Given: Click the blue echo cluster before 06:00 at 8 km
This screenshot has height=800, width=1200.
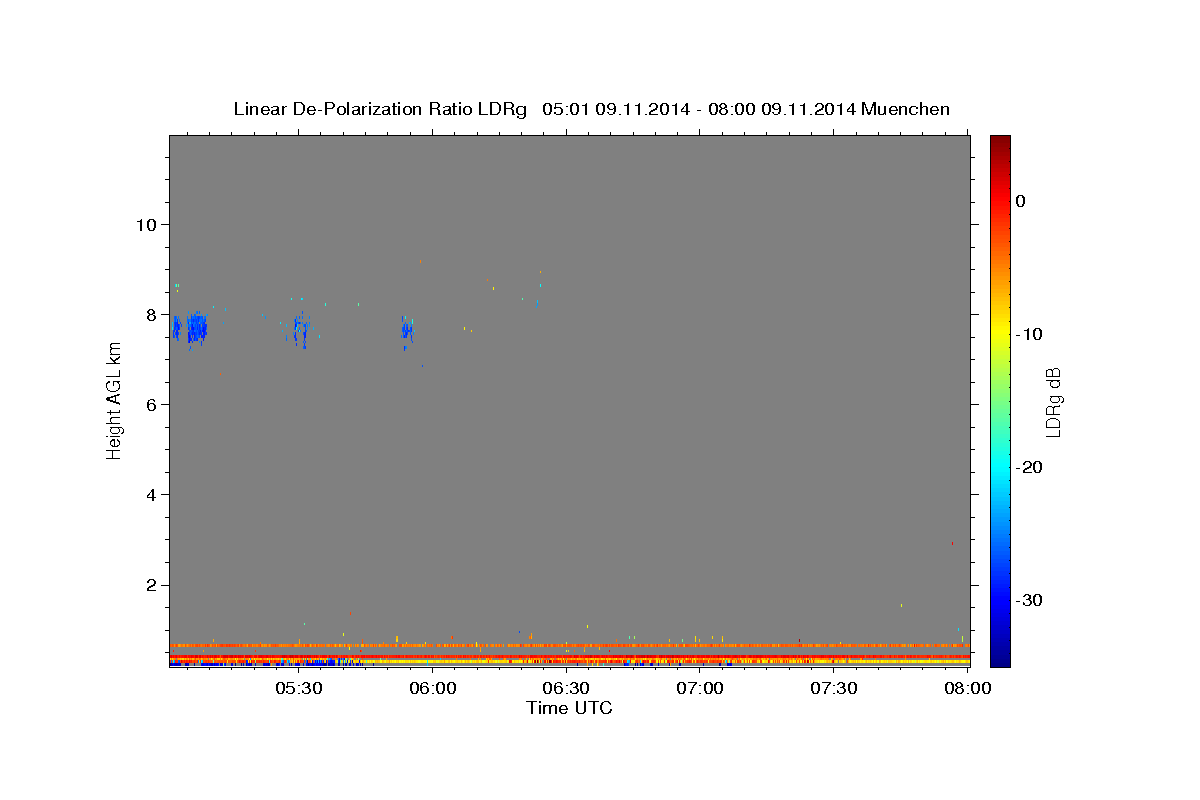Looking at the screenshot, I should tap(407, 331).
